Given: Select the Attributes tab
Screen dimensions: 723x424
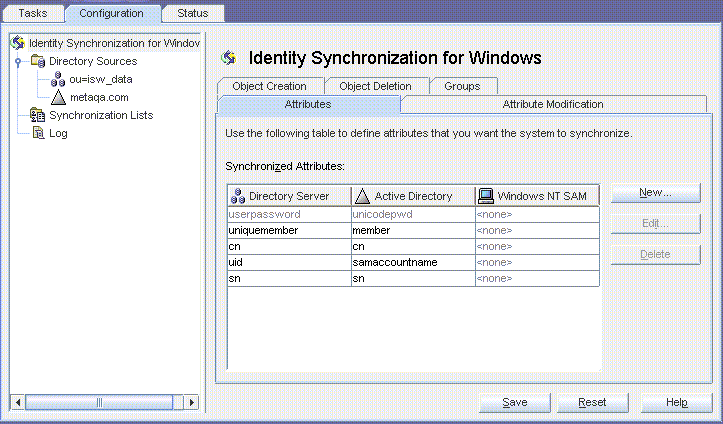Looking at the screenshot, I should (x=308, y=104).
